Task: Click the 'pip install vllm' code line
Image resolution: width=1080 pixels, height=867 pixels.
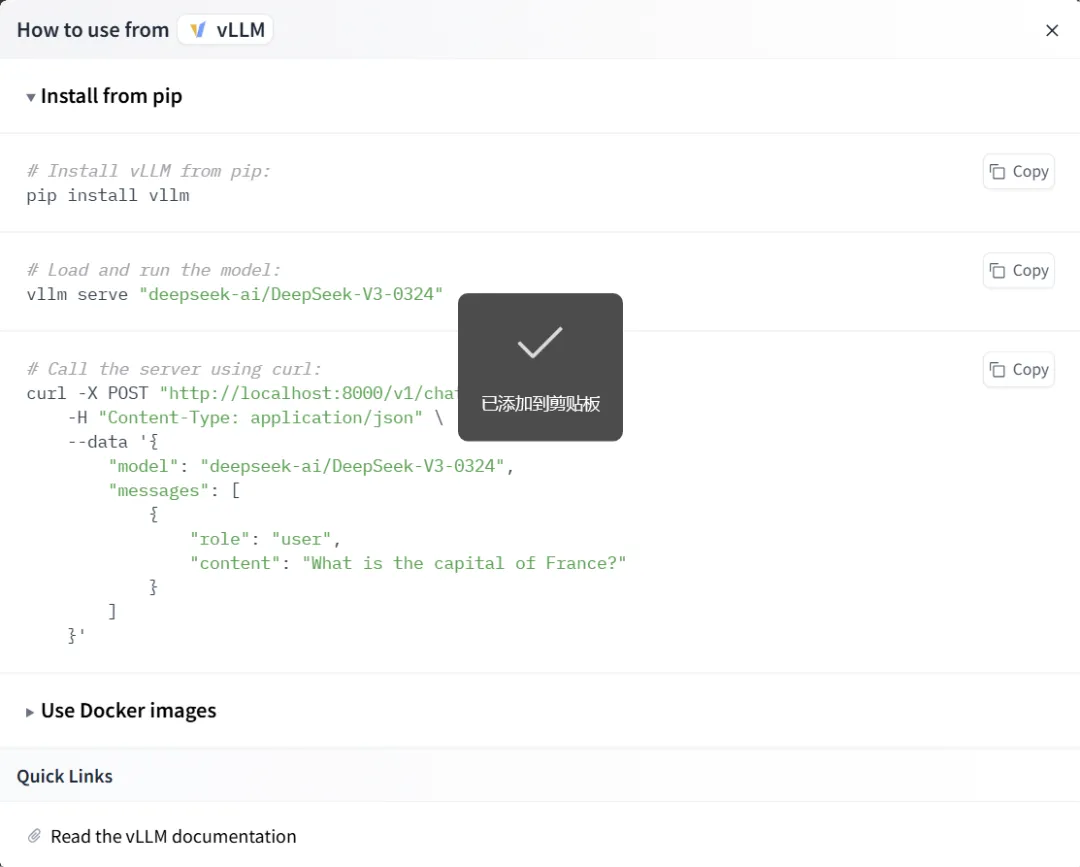Action: (108, 195)
